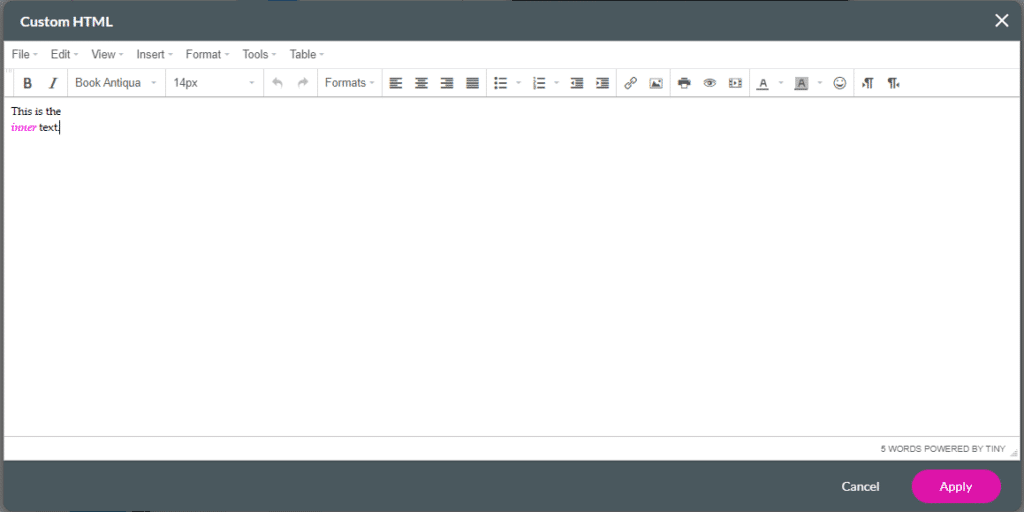Set left-to-right text direction
Image resolution: width=1024 pixels, height=512 pixels.
click(x=868, y=83)
